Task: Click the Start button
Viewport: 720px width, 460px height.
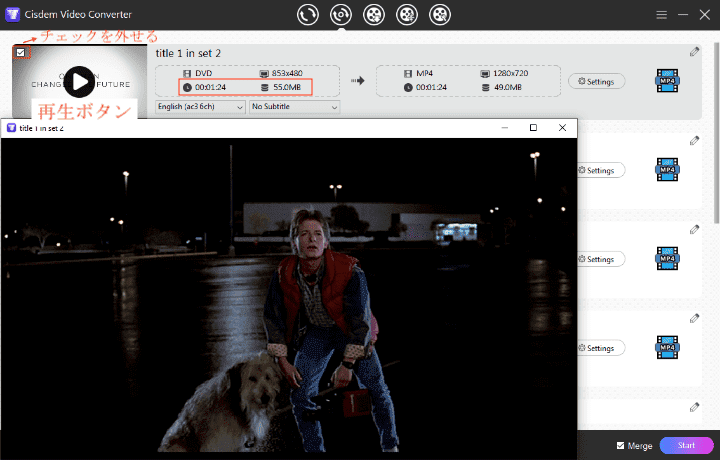Action: click(x=686, y=445)
